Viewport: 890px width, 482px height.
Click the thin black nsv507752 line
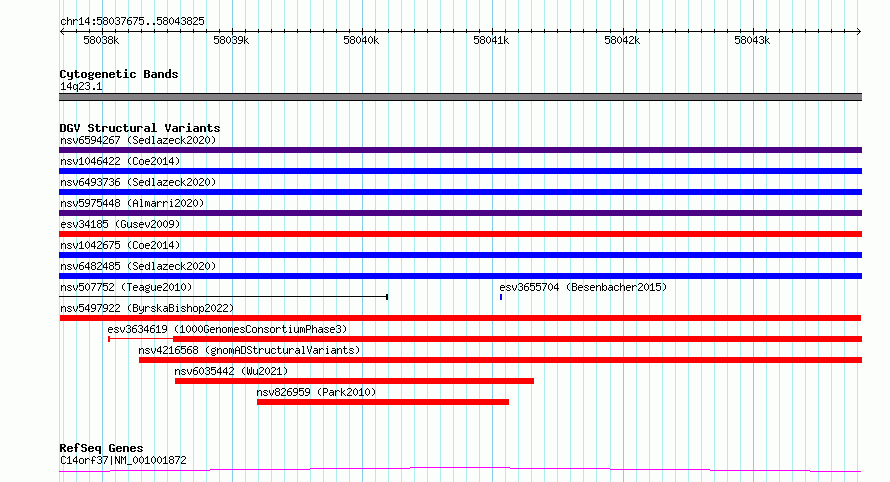(224, 297)
